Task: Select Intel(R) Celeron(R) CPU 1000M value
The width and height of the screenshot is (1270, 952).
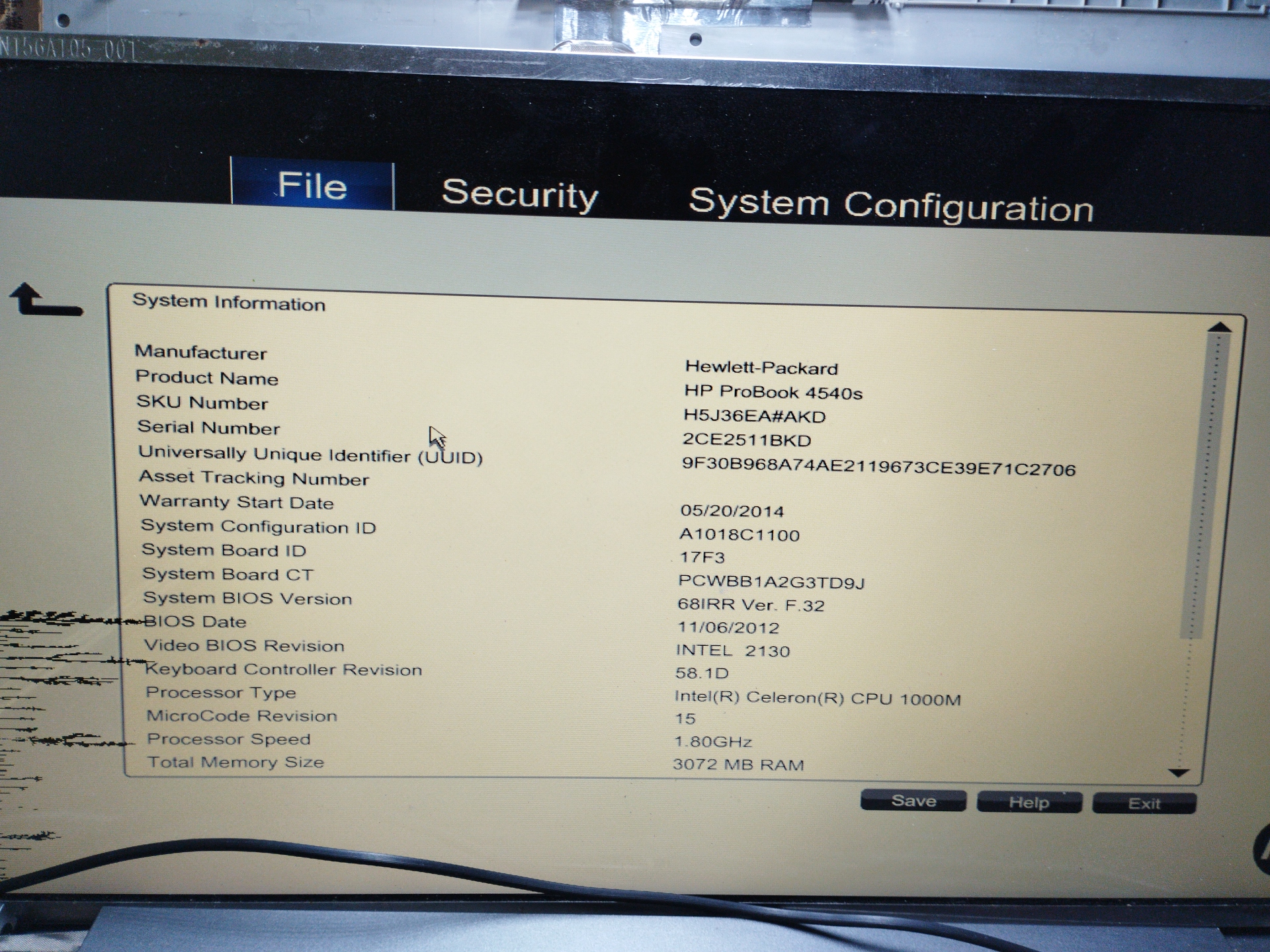Action: tap(818, 698)
